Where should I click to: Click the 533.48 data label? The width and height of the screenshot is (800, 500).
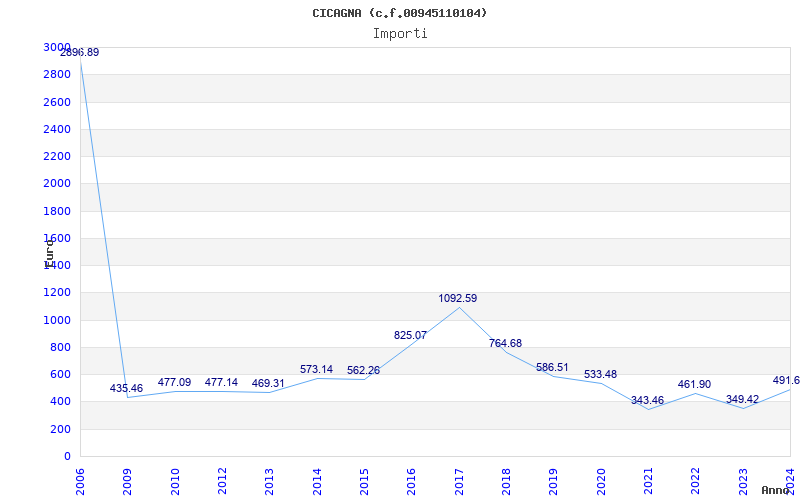click(x=601, y=375)
